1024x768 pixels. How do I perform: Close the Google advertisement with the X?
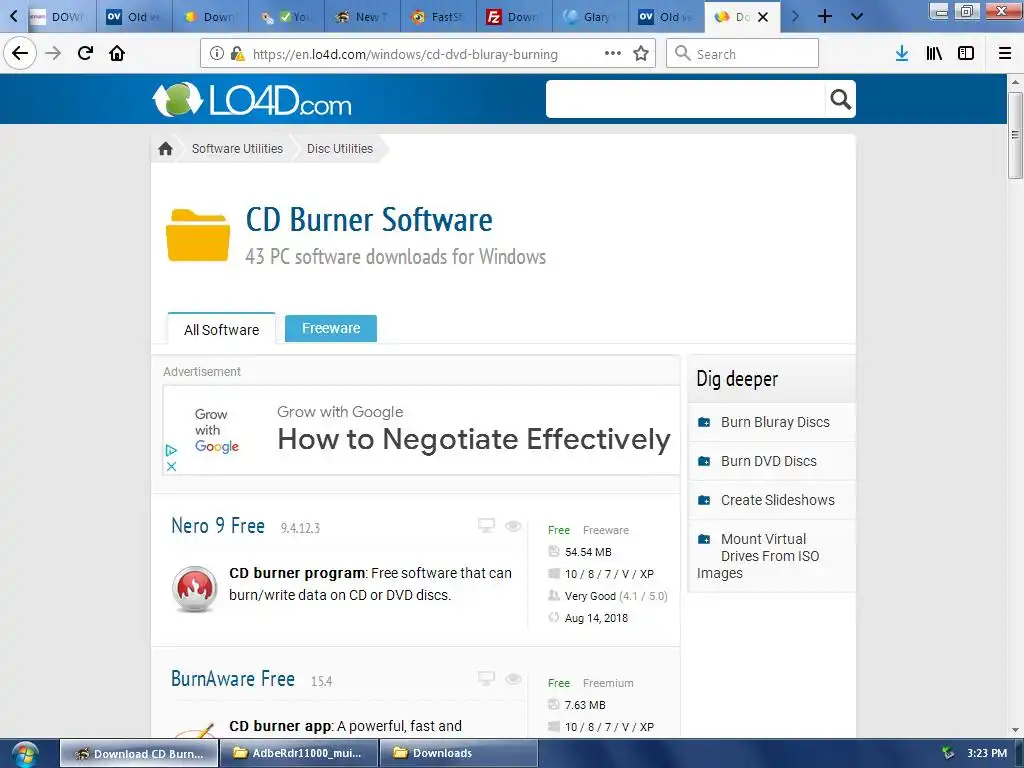coord(171,466)
